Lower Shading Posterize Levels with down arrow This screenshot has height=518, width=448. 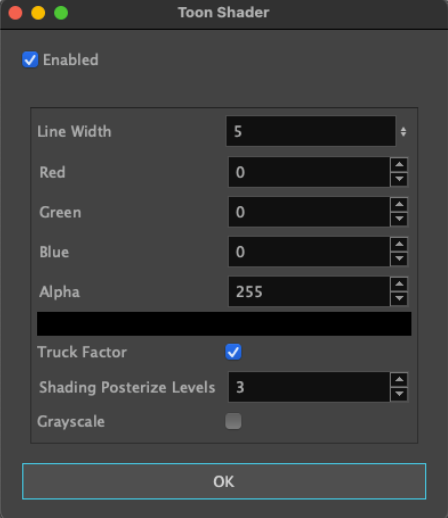click(399, 394)
